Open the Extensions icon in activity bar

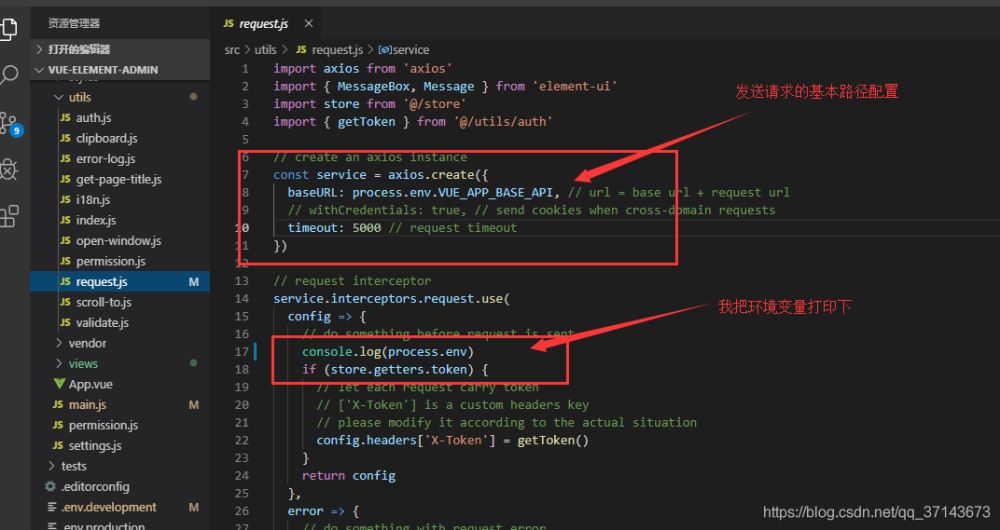(10, 215)
